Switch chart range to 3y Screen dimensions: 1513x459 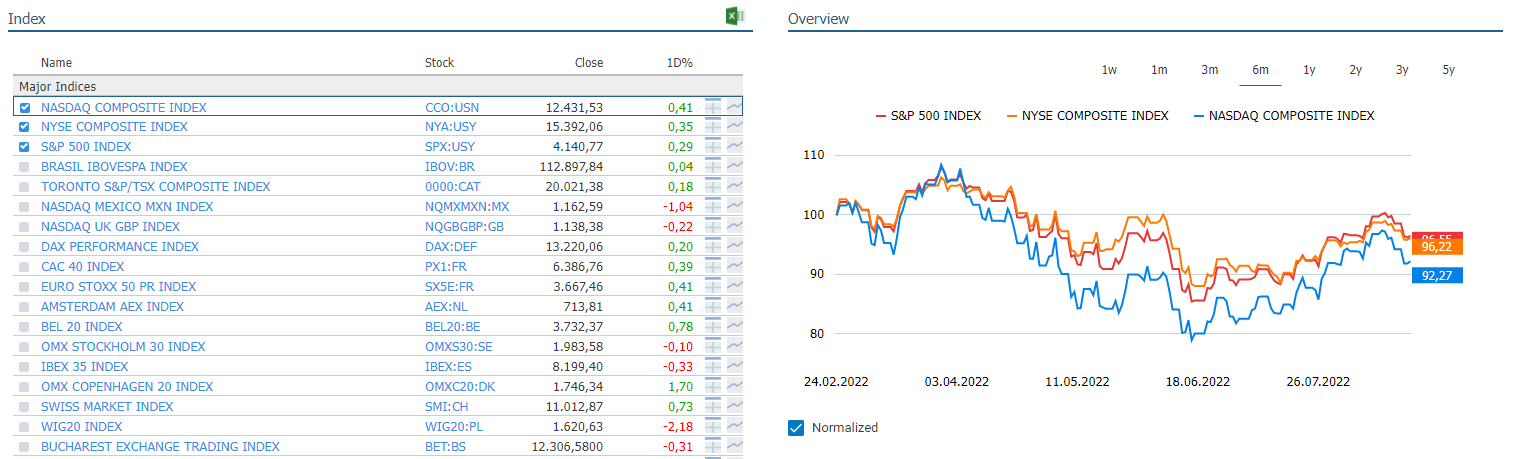[1402, 70]
